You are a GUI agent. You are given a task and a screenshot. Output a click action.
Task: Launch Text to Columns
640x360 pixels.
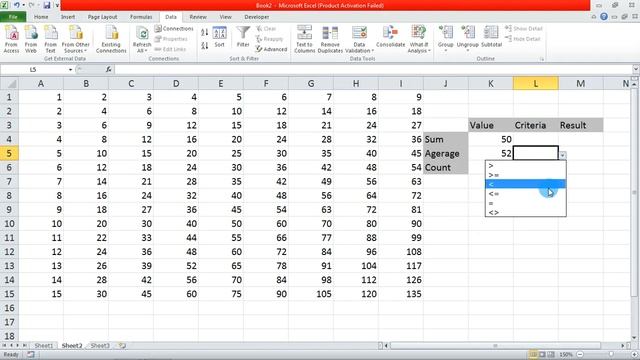tap(305, 39)
